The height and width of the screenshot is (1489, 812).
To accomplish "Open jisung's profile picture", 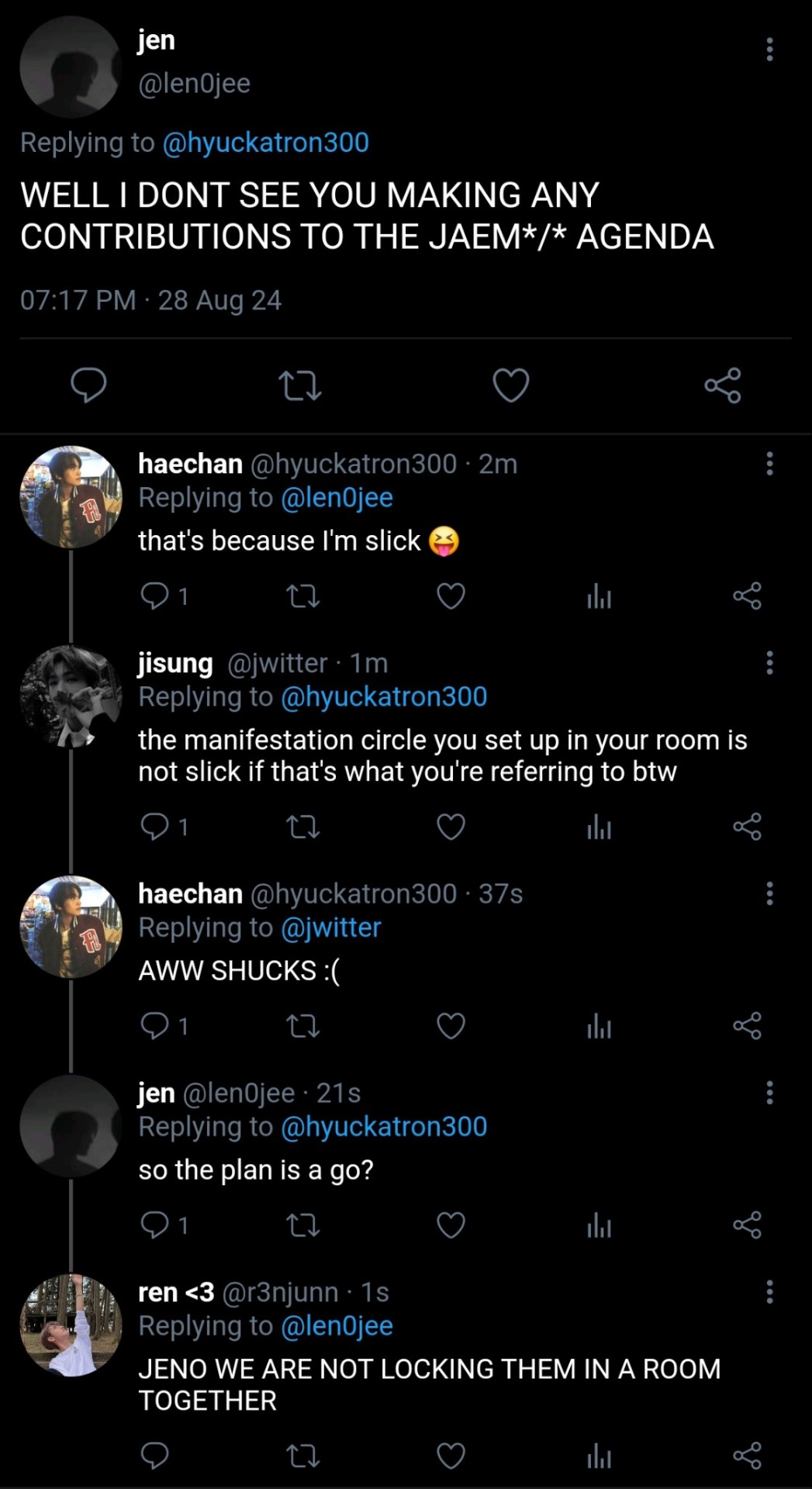I will (x=71, y=696).
